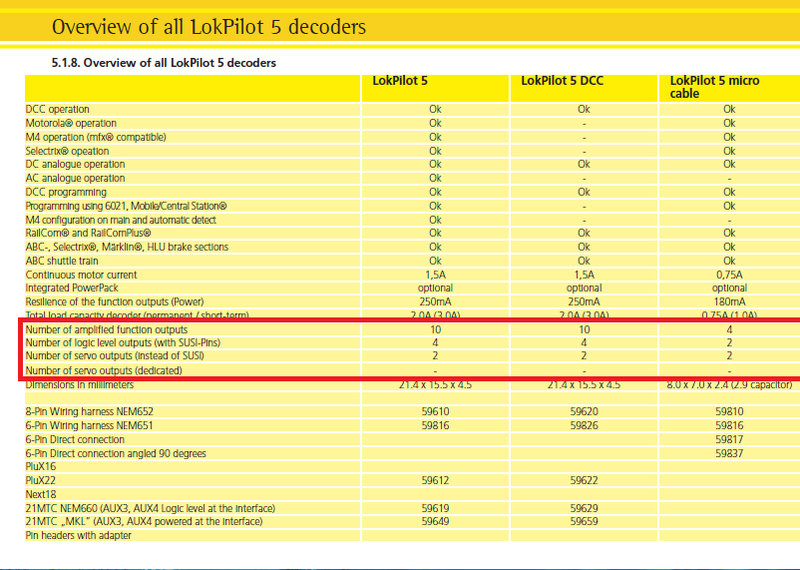
Task: Click the 'Ok' for M4 configuration under LokPilot 5
Action: click(435, 220)
